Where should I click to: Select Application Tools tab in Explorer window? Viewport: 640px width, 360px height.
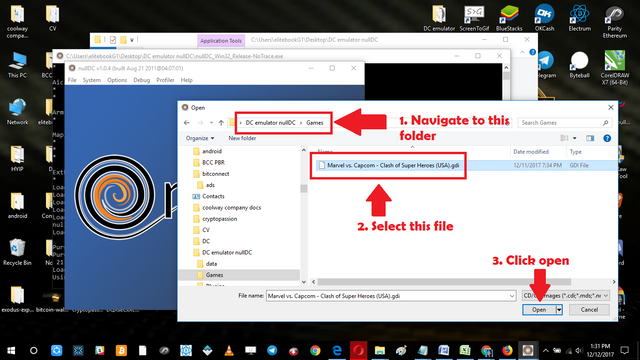coord(221,41)
